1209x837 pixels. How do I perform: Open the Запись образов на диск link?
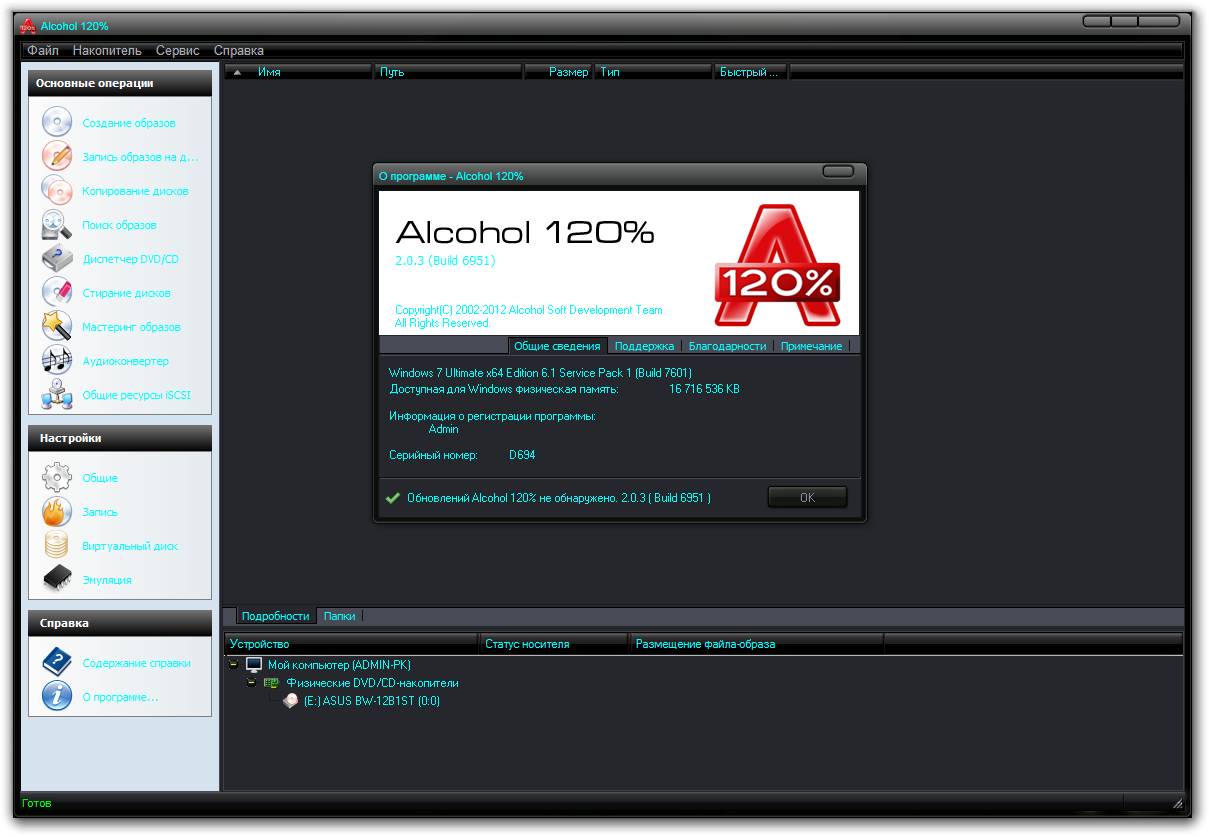[x=141, y=157]
